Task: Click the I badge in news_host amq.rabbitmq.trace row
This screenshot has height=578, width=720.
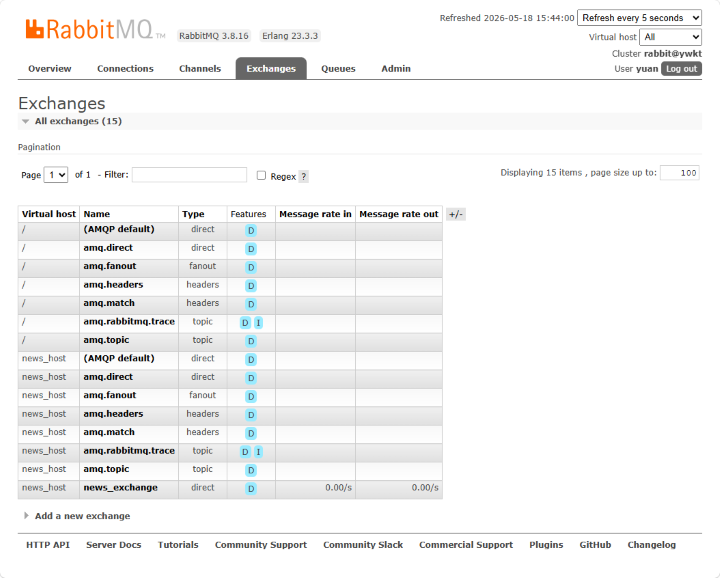Action: point(259,452)
